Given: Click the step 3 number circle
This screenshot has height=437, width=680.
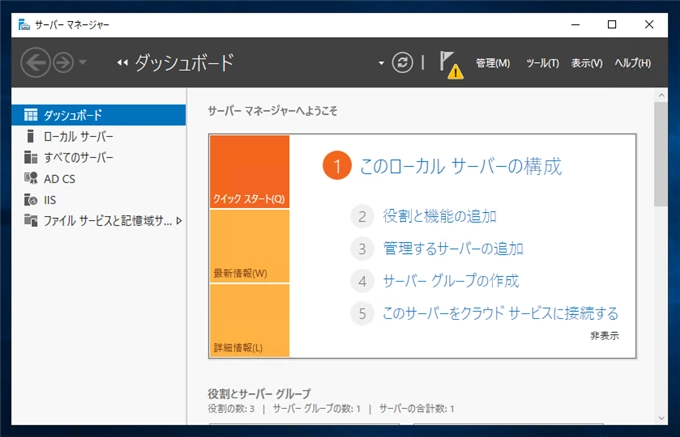Looking at the screenshot, I should (x=362, y=249).
